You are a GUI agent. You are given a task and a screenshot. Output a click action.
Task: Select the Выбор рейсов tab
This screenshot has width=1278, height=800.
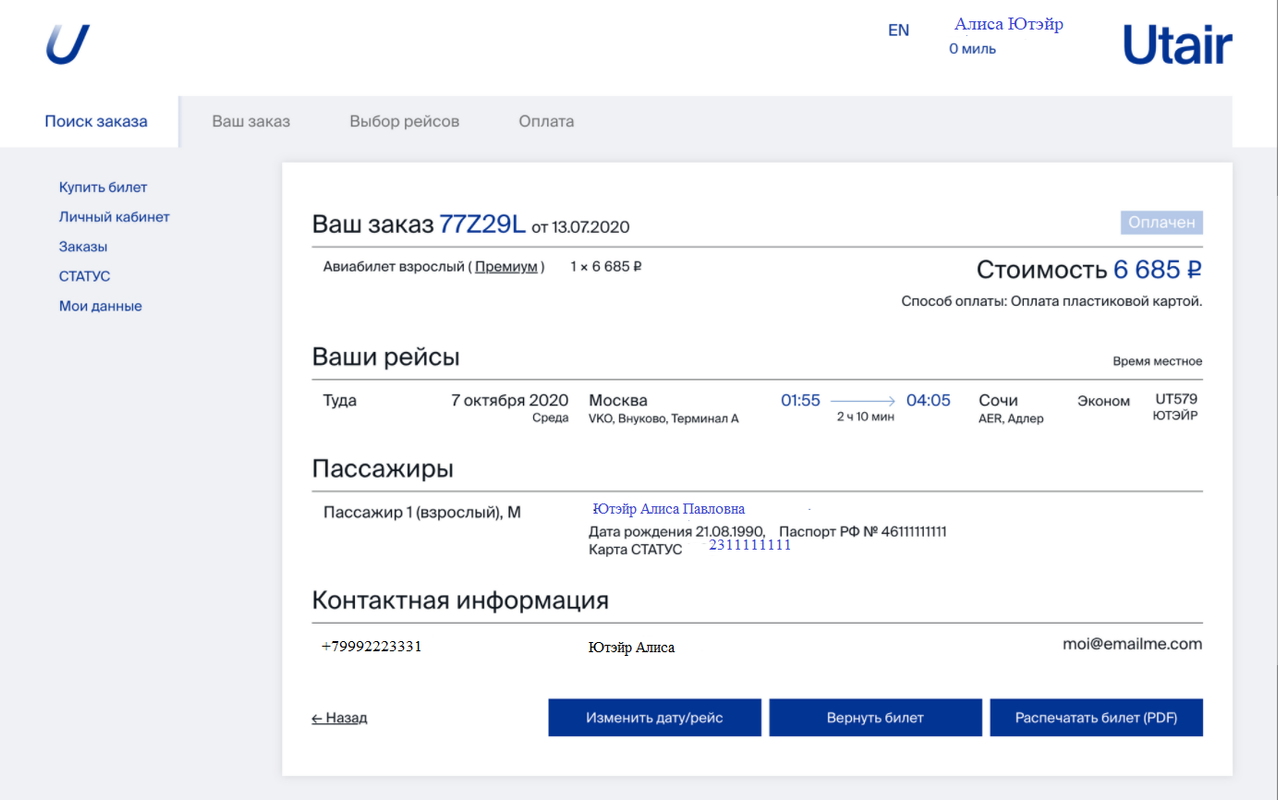(x=404, y=121)
